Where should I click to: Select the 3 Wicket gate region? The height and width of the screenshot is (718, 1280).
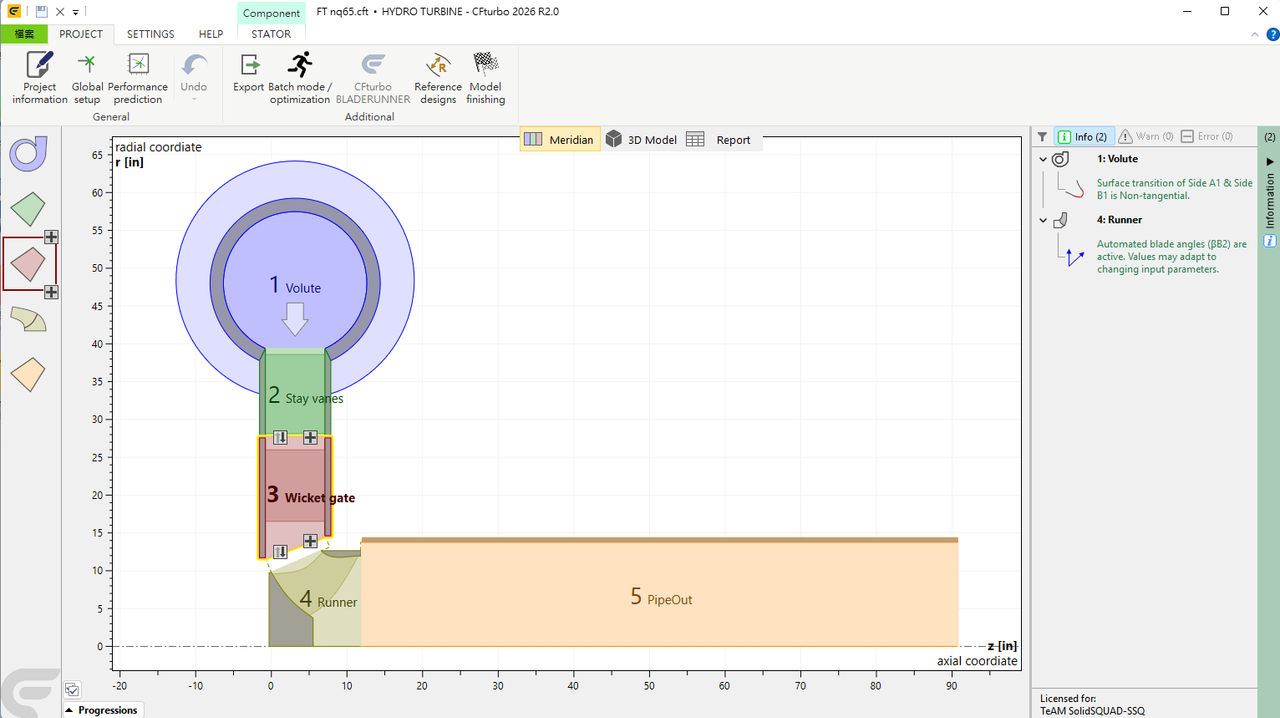click(295, 496)
